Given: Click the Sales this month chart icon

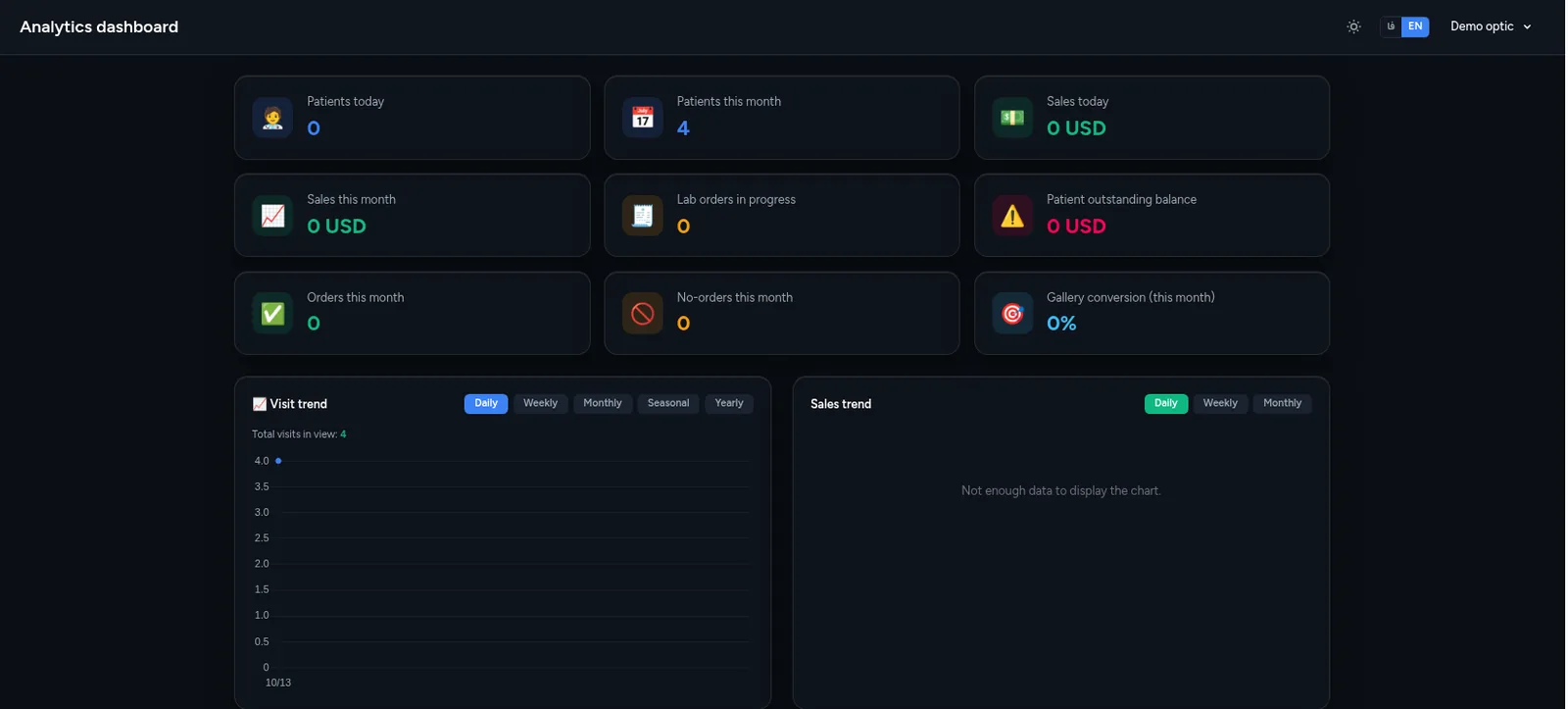Looking at the screenshot, I should (272, 216).
